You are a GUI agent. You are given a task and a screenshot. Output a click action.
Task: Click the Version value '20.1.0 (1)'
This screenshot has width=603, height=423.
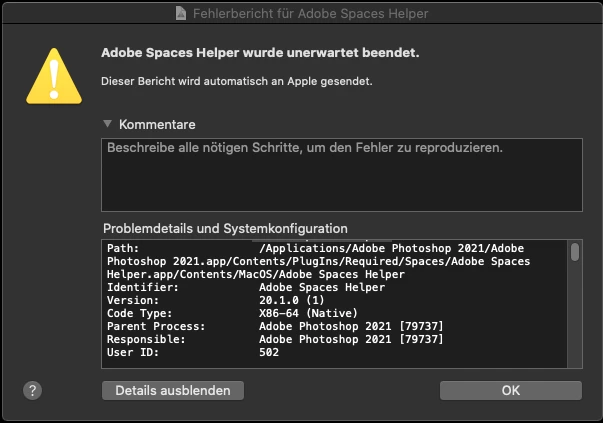(x=292, y=300)
